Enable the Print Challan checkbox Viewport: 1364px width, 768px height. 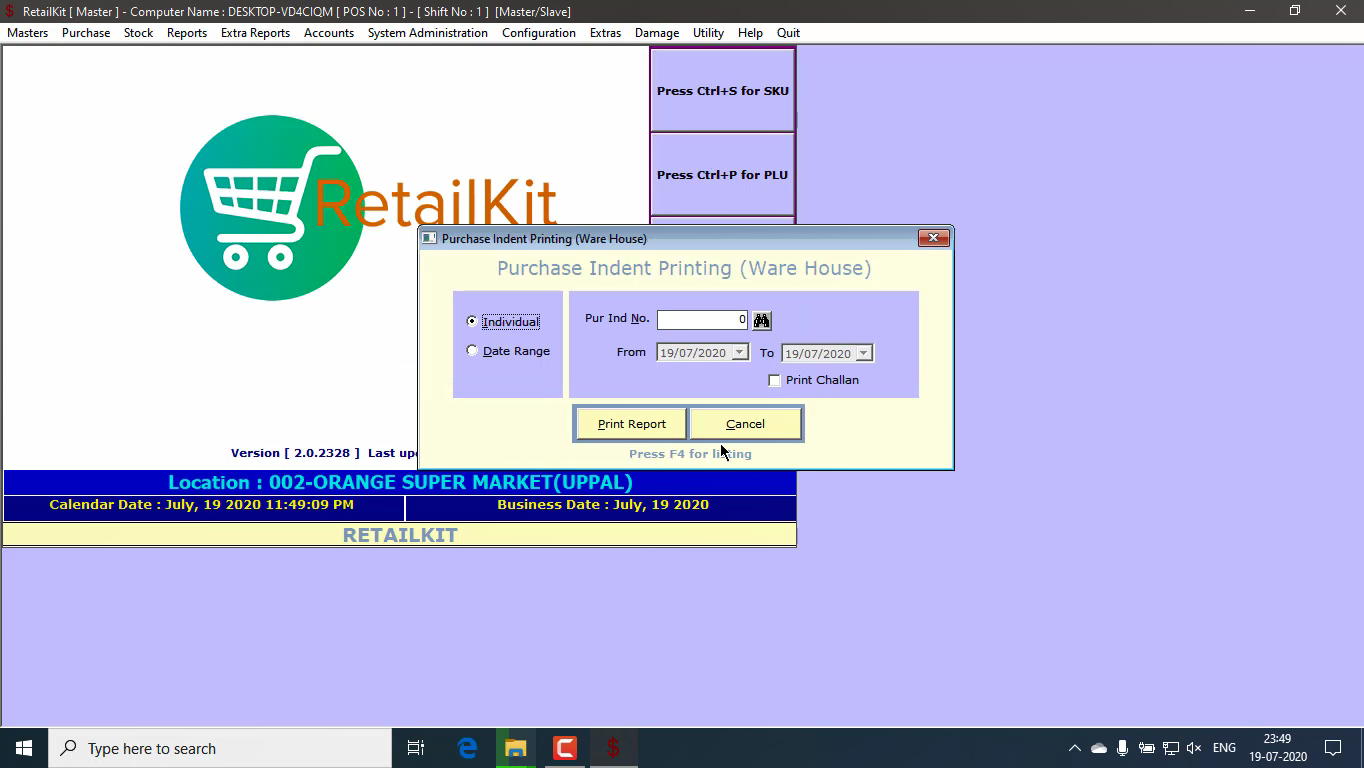(774, 380)
